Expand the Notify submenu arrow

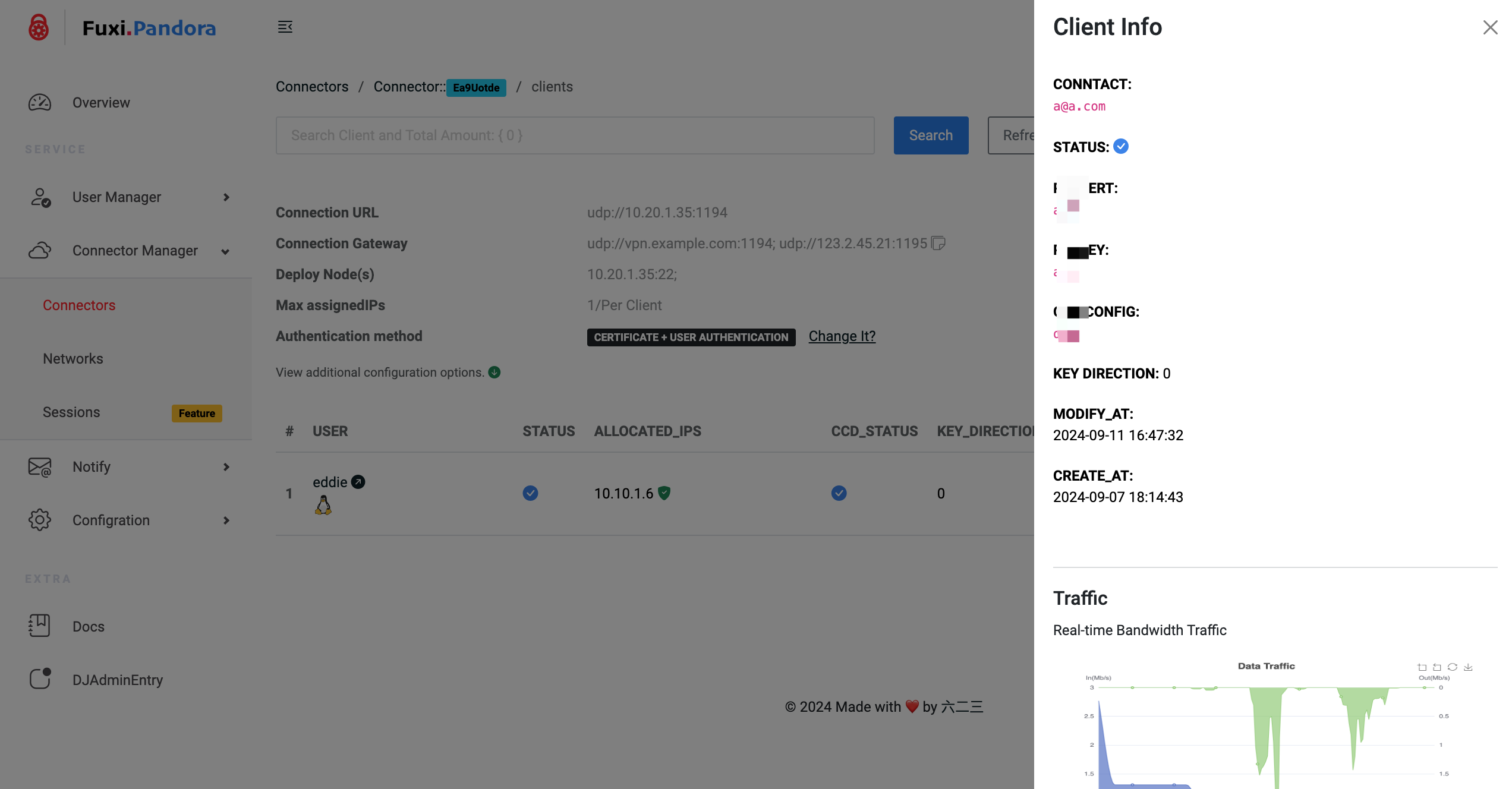pyautogui.click(x=226, y=467)
